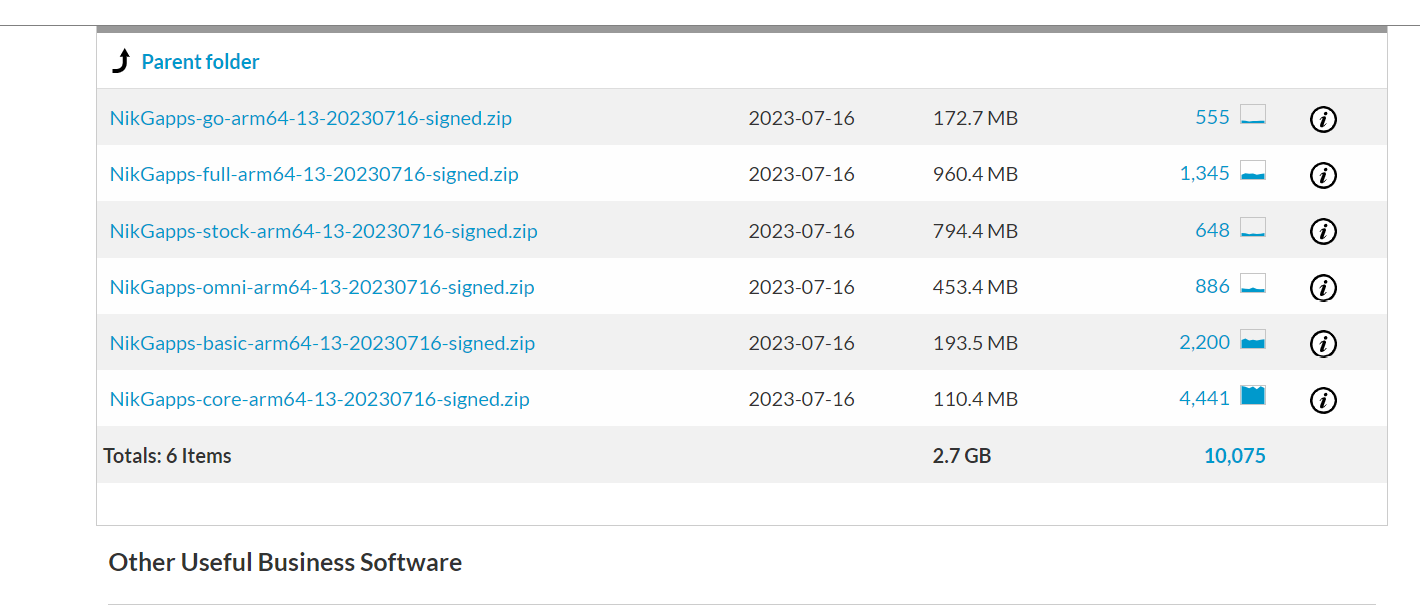Open info icon for NikGapps-full zip
The image size is (1420, 610).
1323,176
